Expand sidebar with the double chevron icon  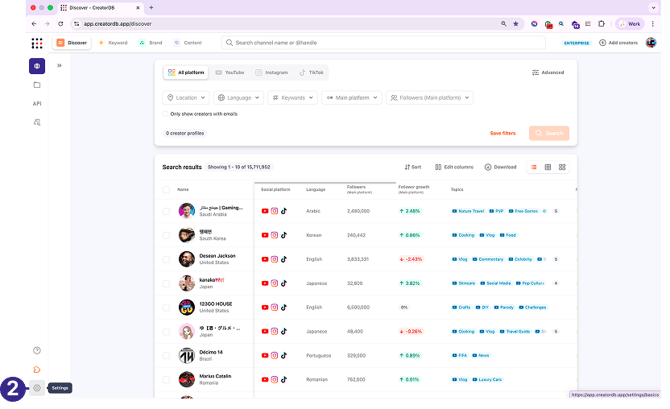[59, 66]
